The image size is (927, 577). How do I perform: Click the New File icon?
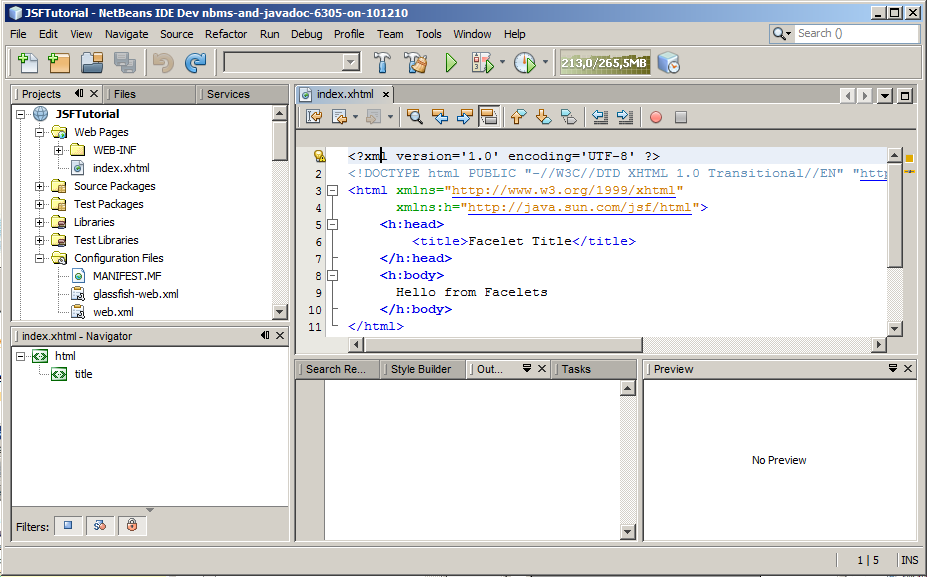pyautogui.click(x=28, y=62)
